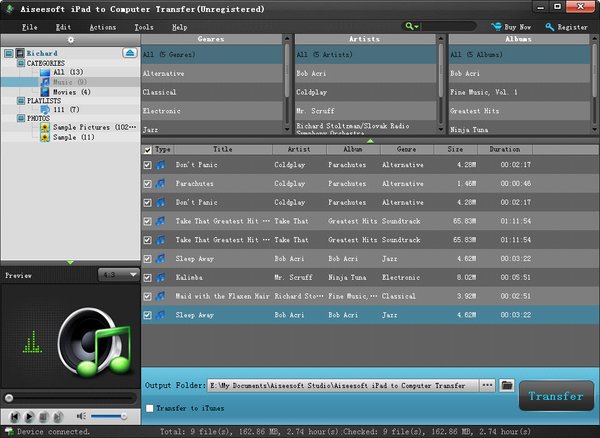Open the 4:3 aspect ratio dropdown
Viewport: 600px width, 438px height.
[x=118, y=274]
